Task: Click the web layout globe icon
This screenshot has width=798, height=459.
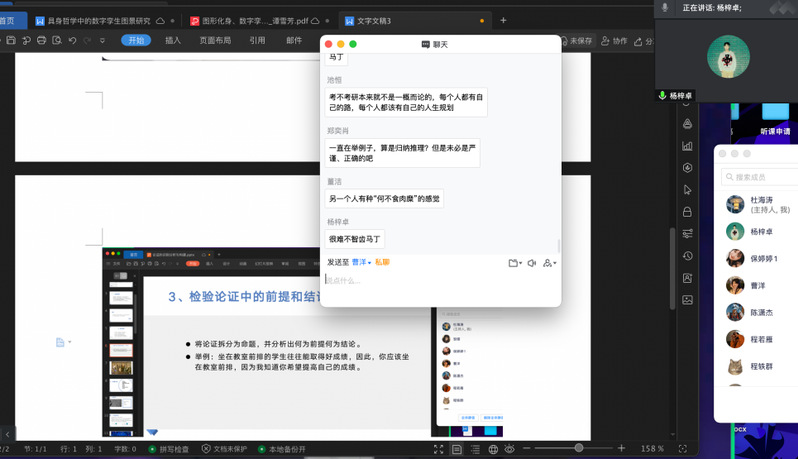Action: point(493,450)
